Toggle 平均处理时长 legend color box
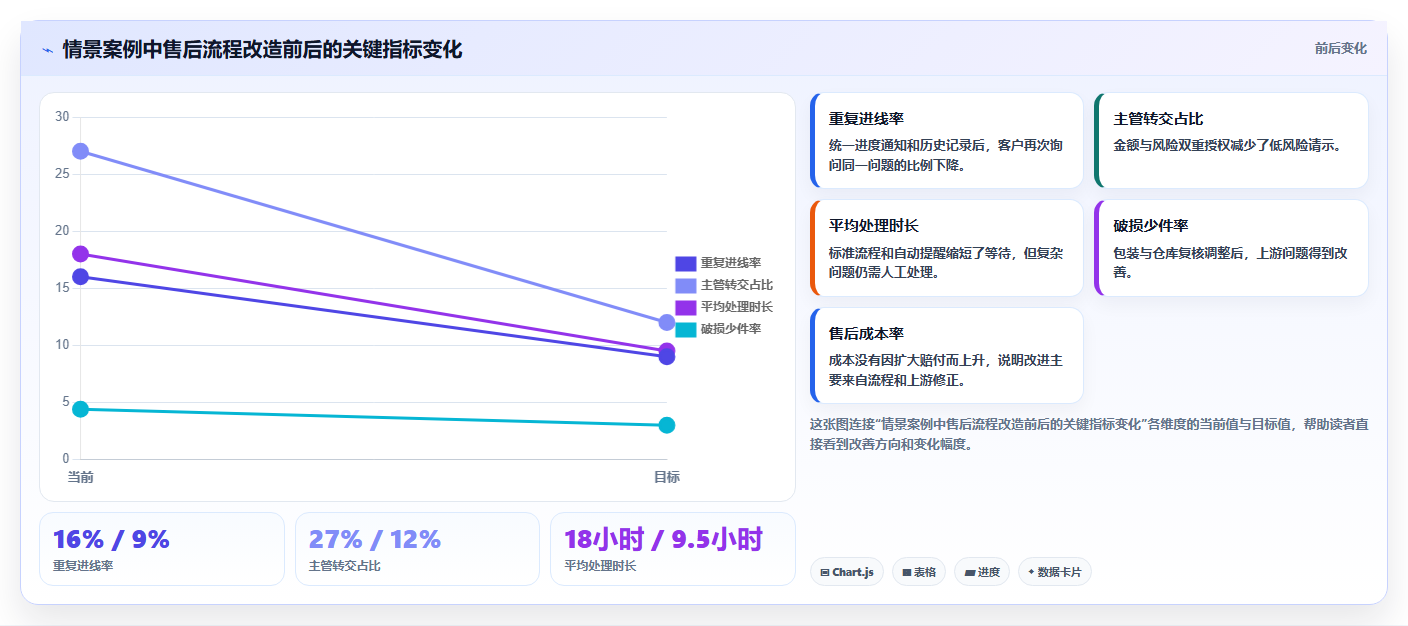Screen dimensions: 1408x626 pyautogui.click(x=685, y=307)
